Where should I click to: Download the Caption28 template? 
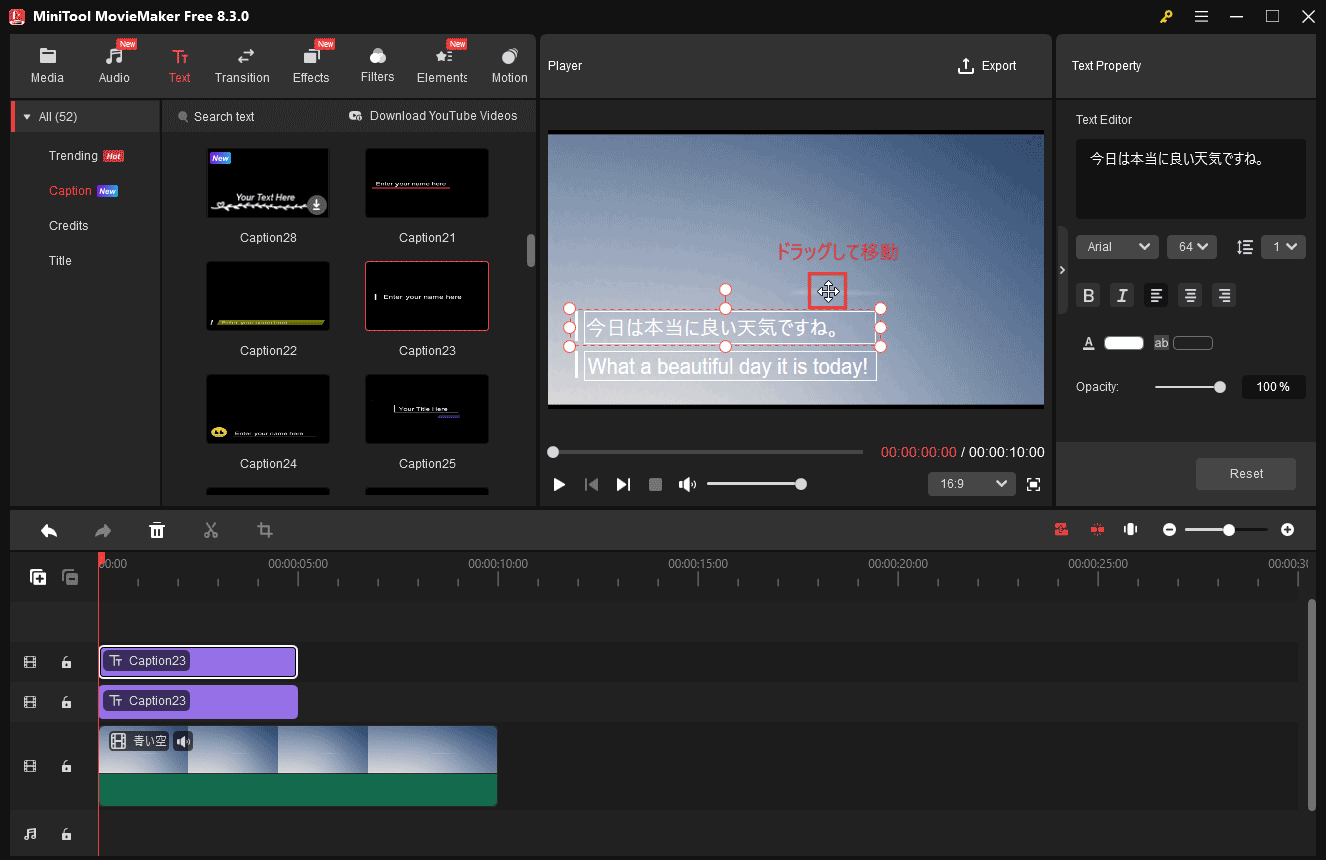pyautogui.click(x=316, y=205)
